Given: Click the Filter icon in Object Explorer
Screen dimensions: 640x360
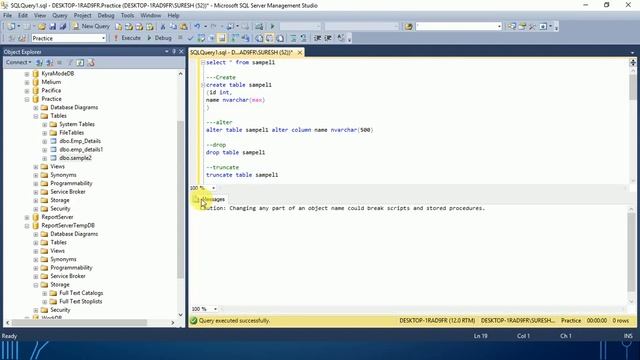Looking at the screenshot, I should coord(70,62).
